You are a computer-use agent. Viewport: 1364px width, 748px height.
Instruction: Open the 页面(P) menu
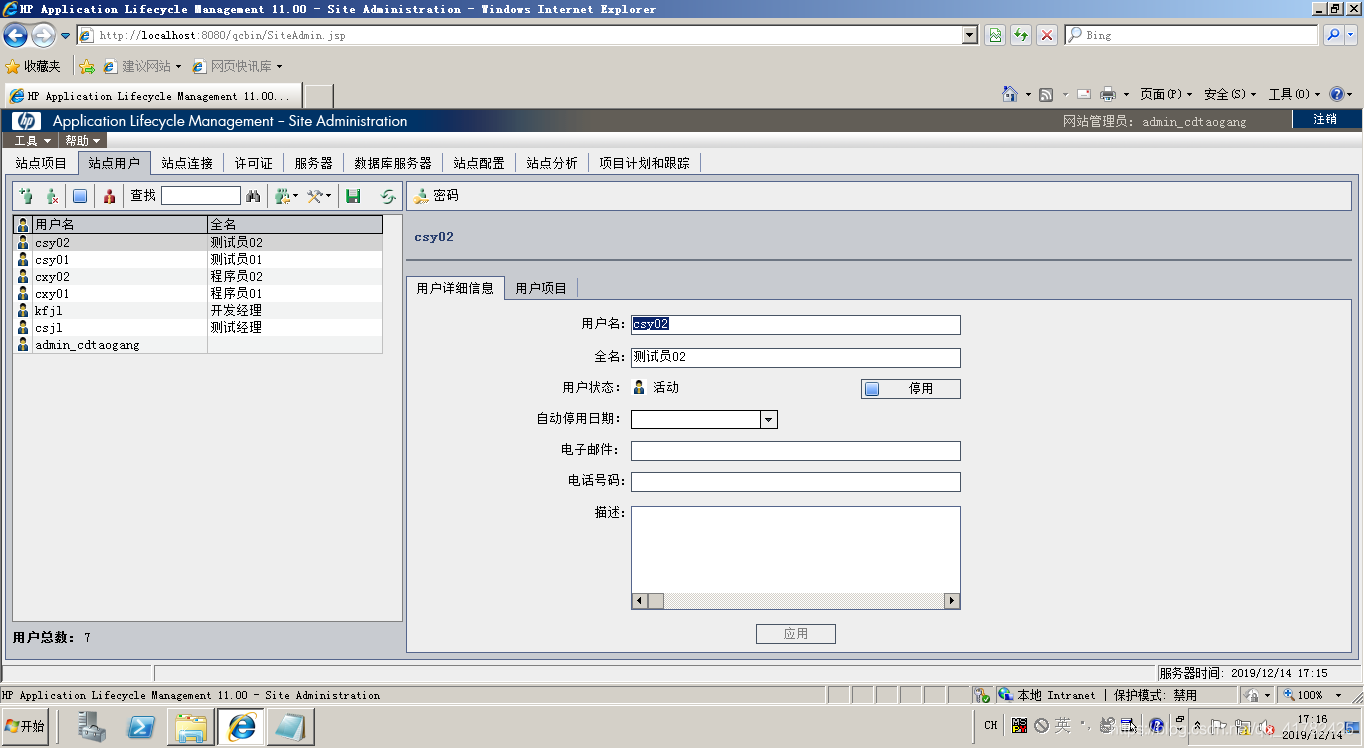(1167, 94)
